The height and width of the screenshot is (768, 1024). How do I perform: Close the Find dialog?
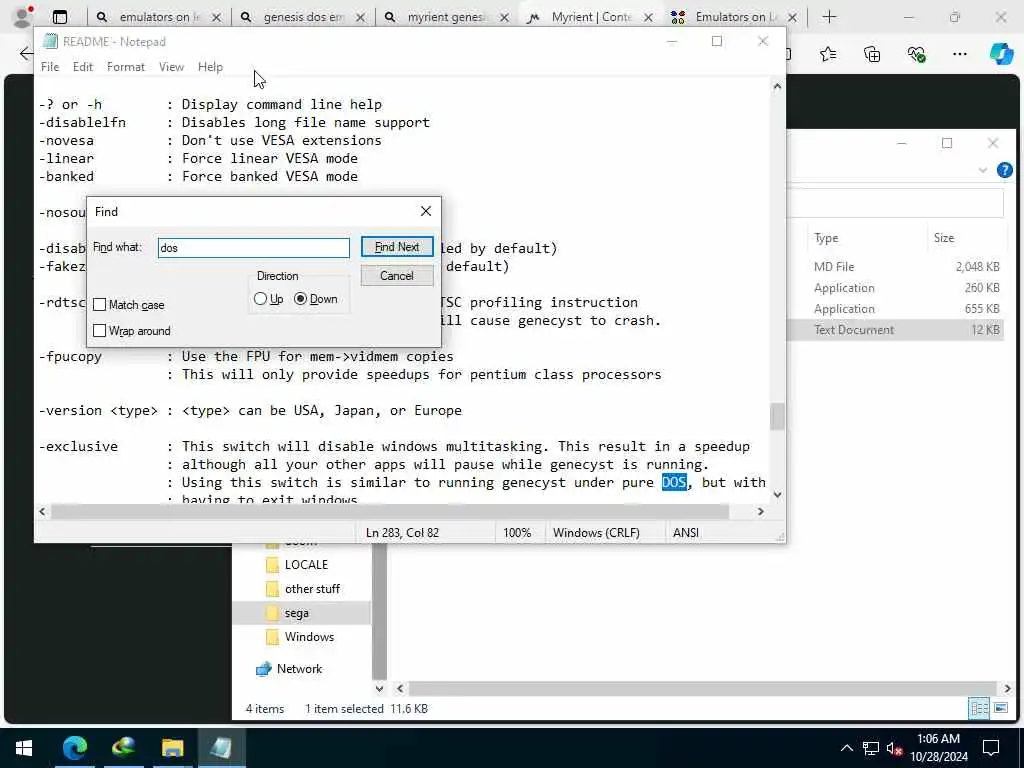(x=426, y=211)
